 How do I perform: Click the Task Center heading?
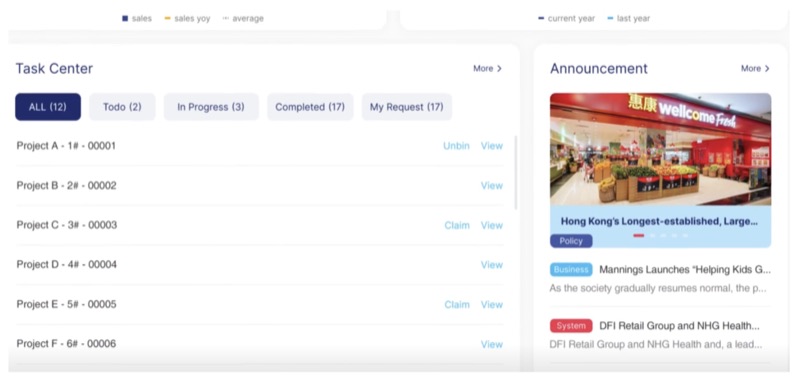54,69
